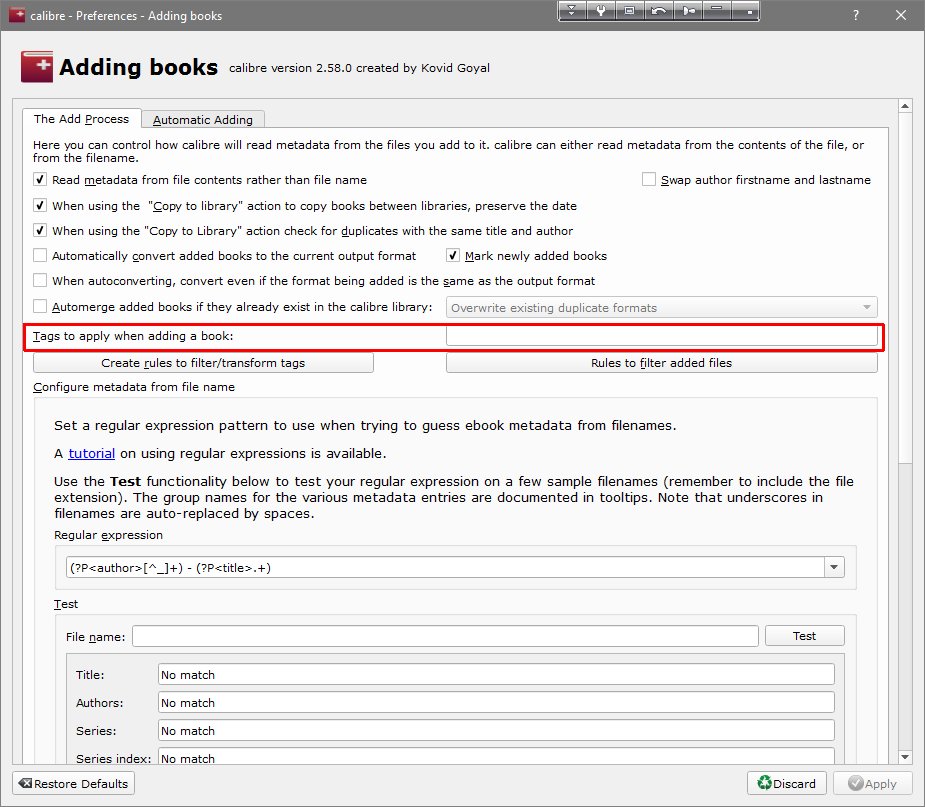925x807 pixels.
Task: Click the question mark help icon in the title bar
Action: click(855, 15)
